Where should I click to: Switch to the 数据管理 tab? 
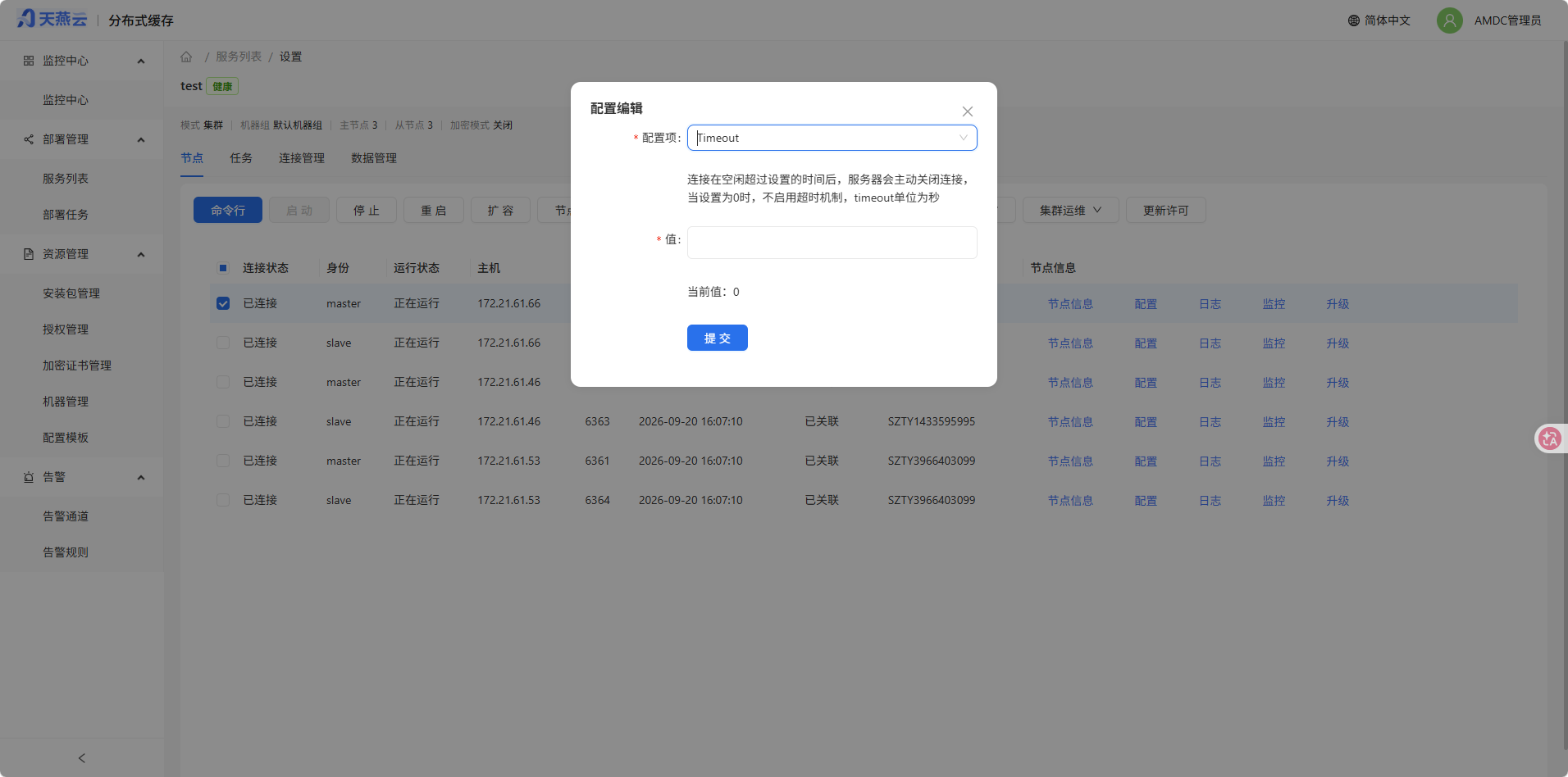pyautogui.click(x=374, y=158)
